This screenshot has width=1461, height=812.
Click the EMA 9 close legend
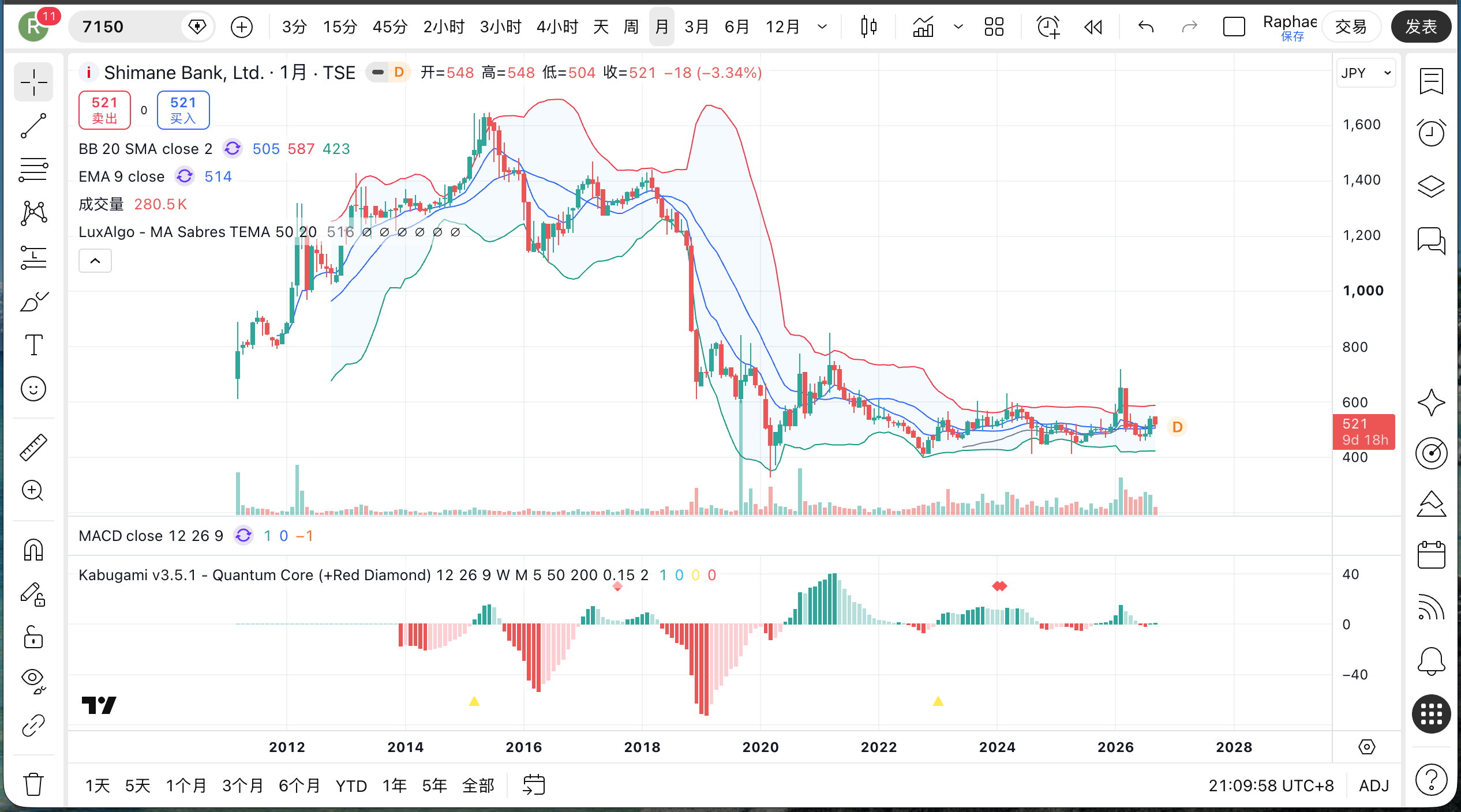coord(122,176)
